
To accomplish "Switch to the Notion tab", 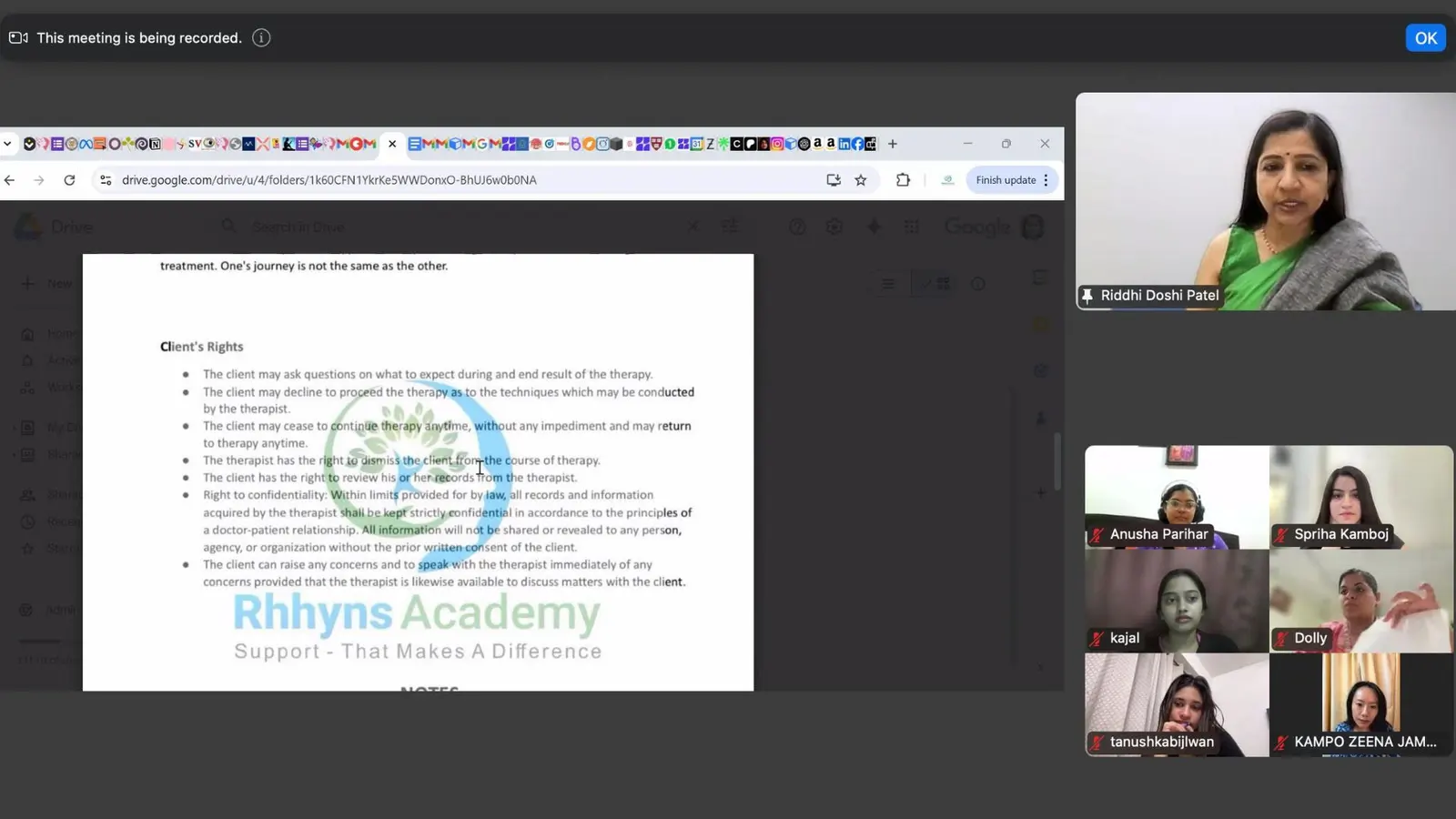I will (x=156, y=144).
